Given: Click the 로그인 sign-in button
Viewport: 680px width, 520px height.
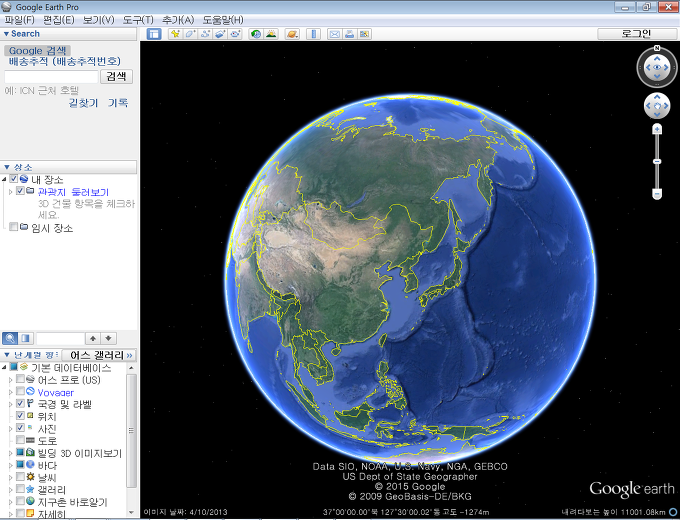Looking at the screenshot, I should [x=636, y=34].
